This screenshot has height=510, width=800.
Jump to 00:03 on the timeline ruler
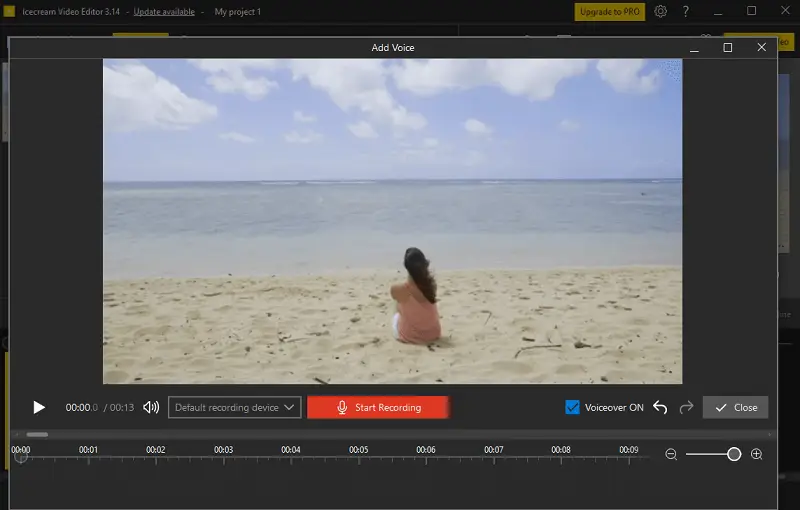pos(223,450)
